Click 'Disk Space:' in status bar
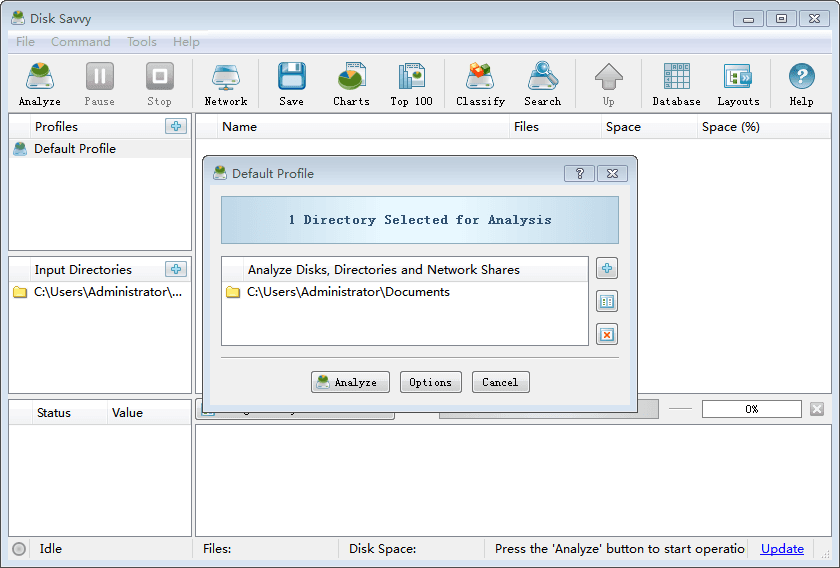This screenshot has width=840, height=568. pos(382,549)
